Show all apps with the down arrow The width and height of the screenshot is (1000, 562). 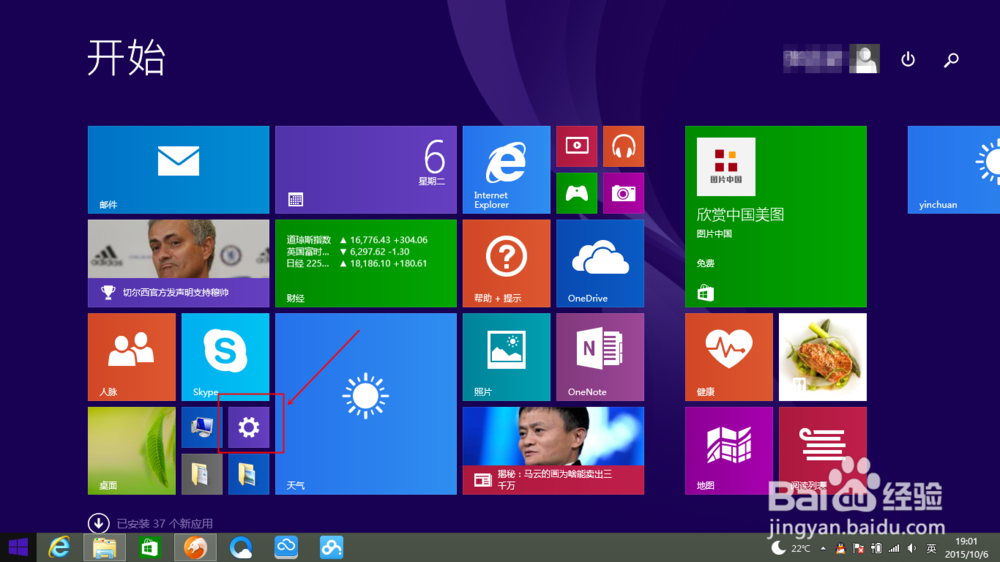[x=98, y=523]
